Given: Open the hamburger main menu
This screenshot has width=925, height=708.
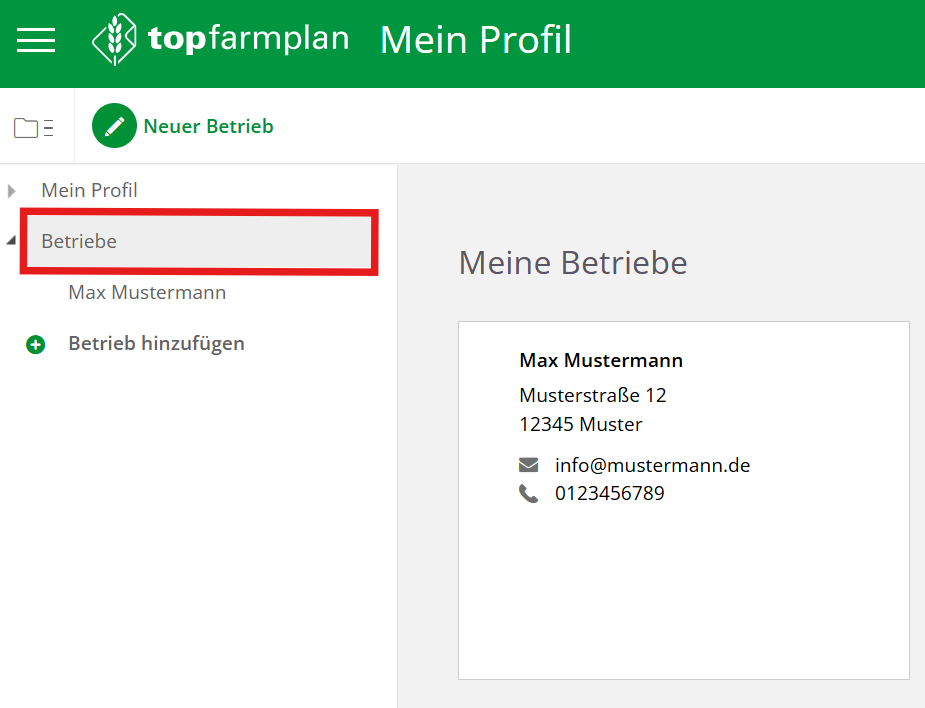Looking at the screenshot, I should tap(36, 40).
